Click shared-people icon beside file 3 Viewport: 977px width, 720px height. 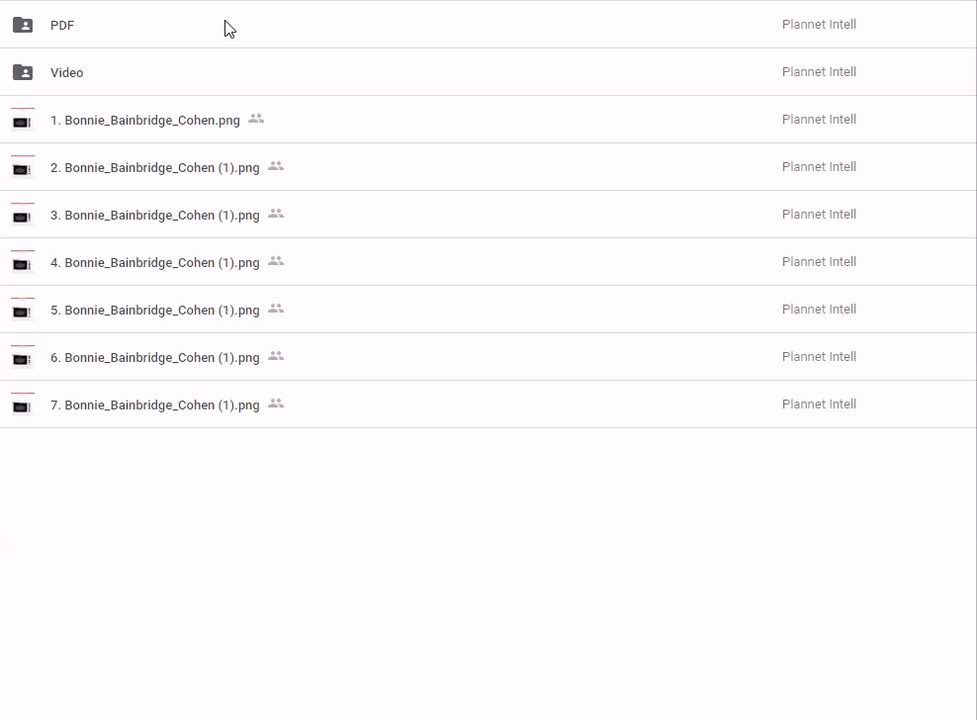click(x=276, y=214)
